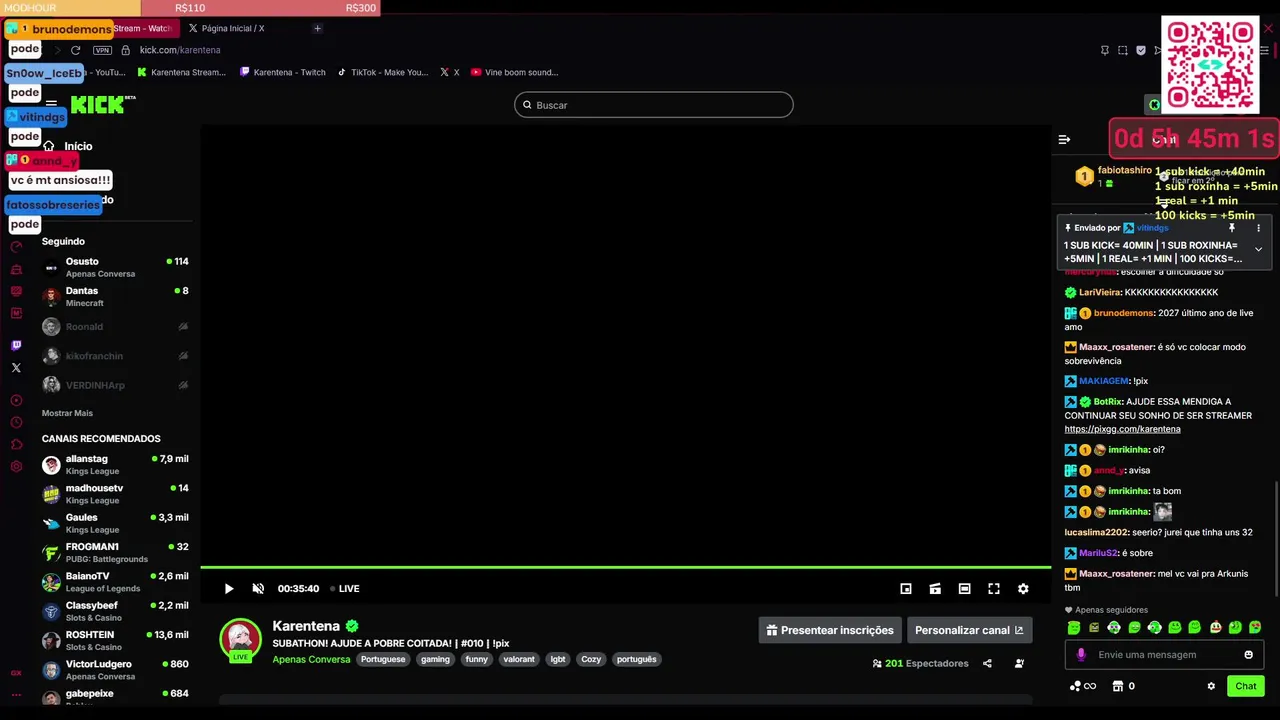Screen dimensions: 1280x720
Task: Select the Cozy tag
Action: point(591,659)
